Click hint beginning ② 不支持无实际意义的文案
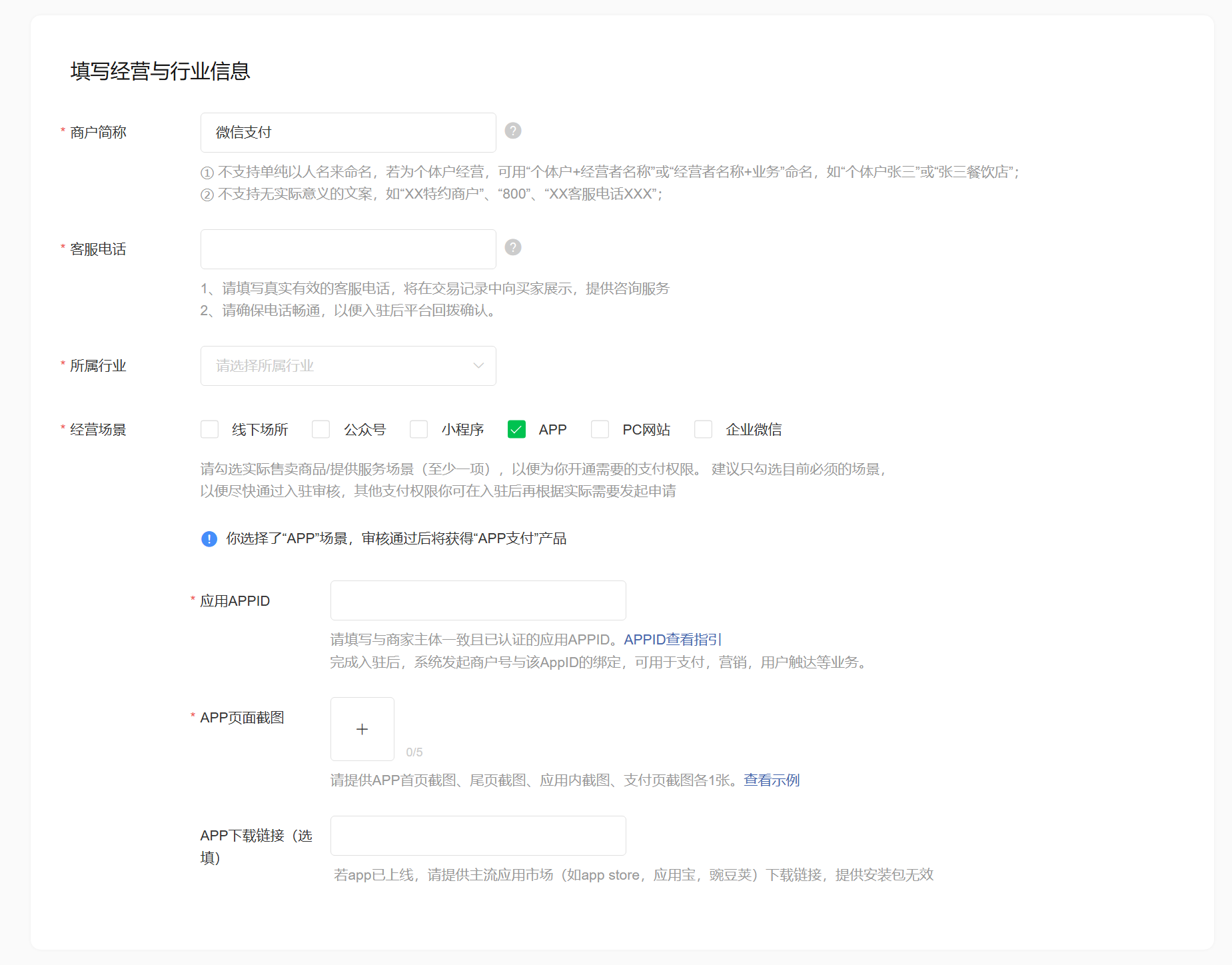 [x=432, y=194]
